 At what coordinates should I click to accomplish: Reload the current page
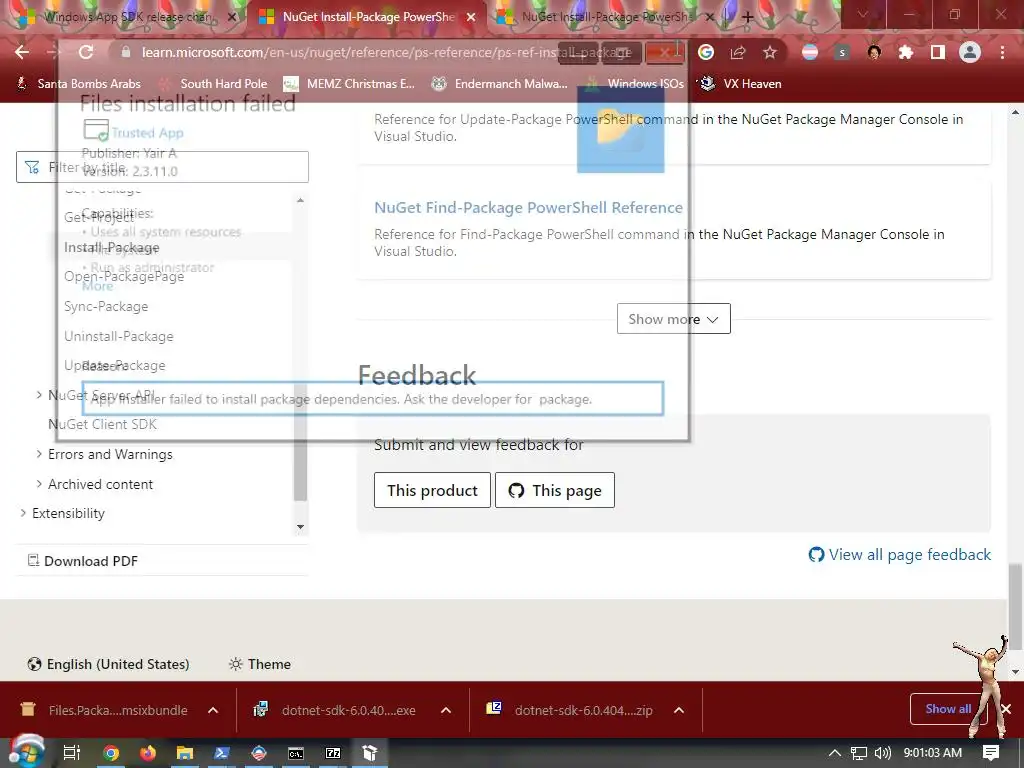pos(86,52)
